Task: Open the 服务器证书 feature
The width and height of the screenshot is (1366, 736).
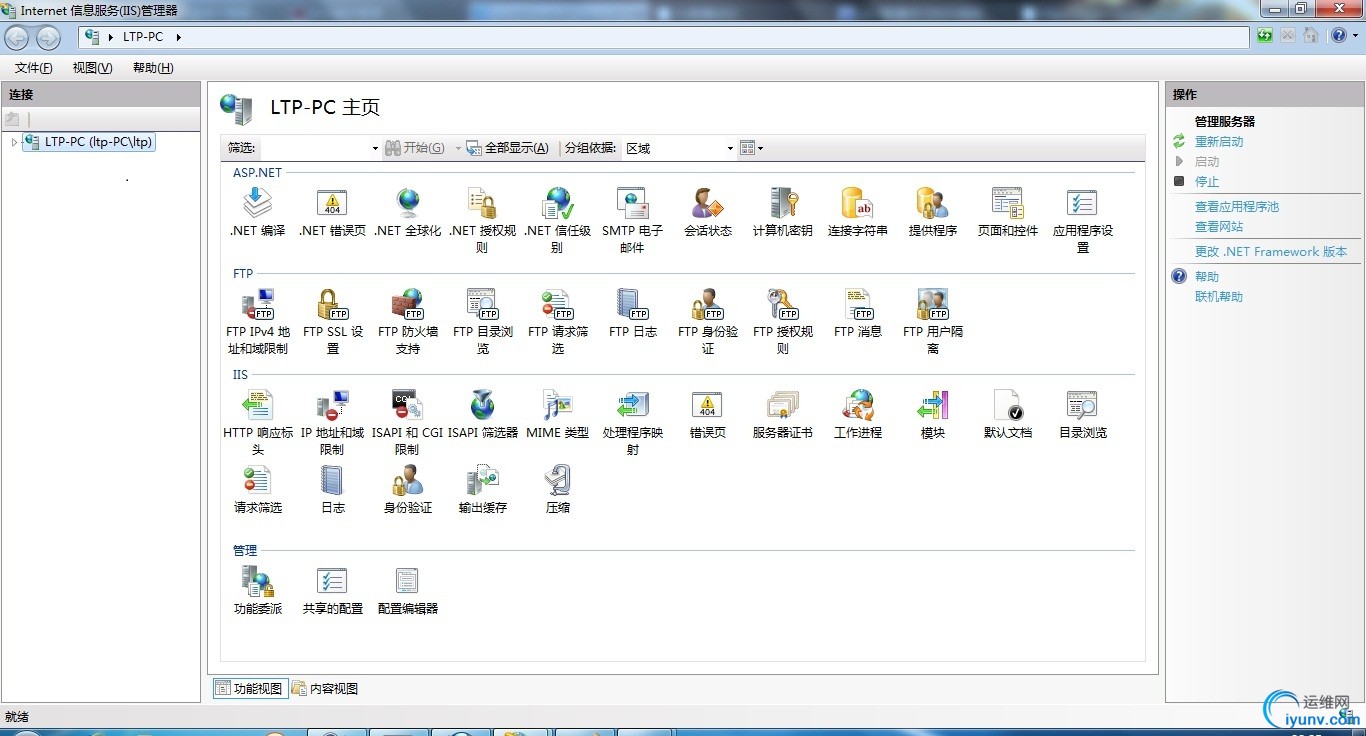Action: click(782, 415)
